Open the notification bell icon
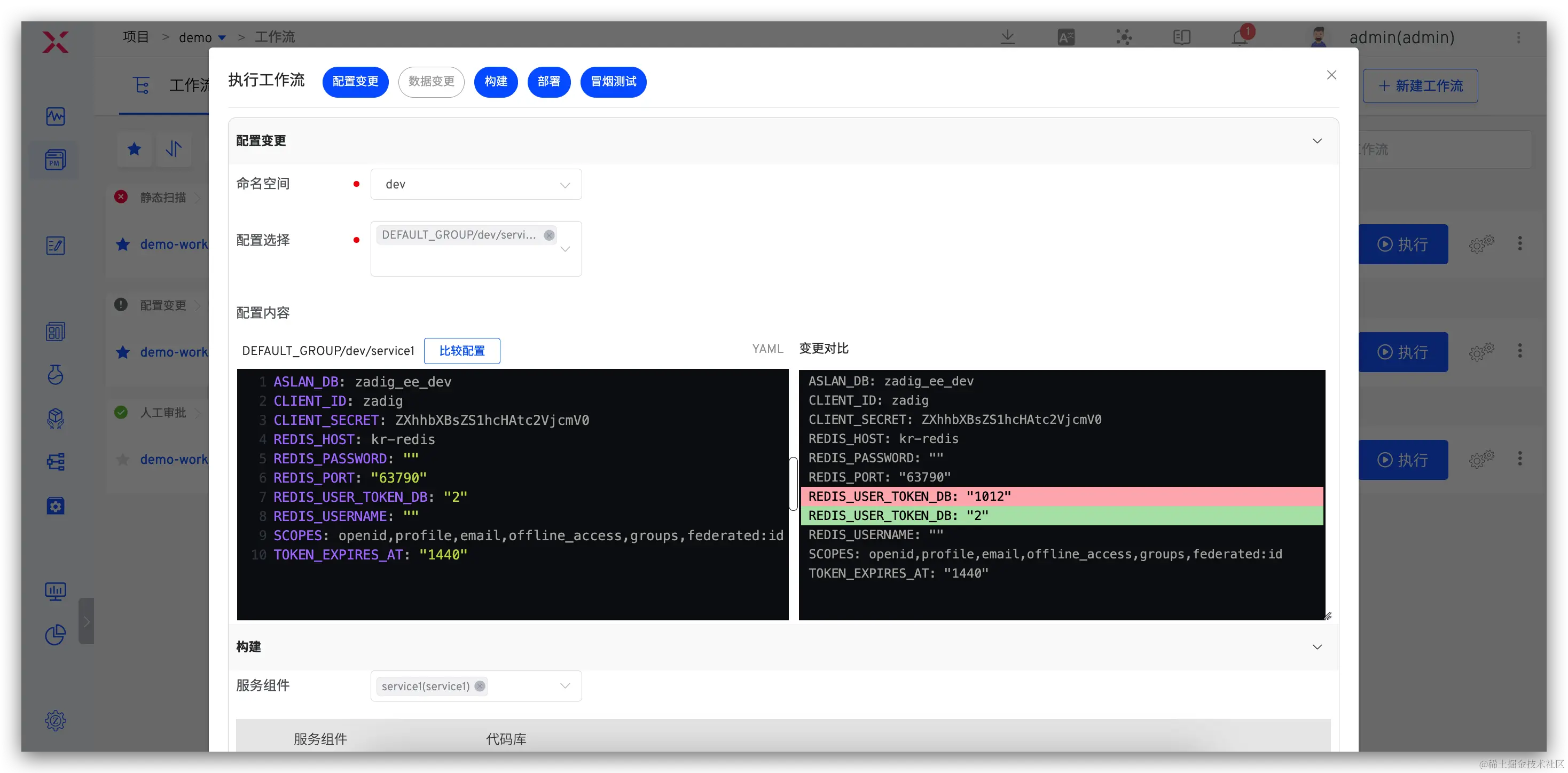 pos(1240,37)
